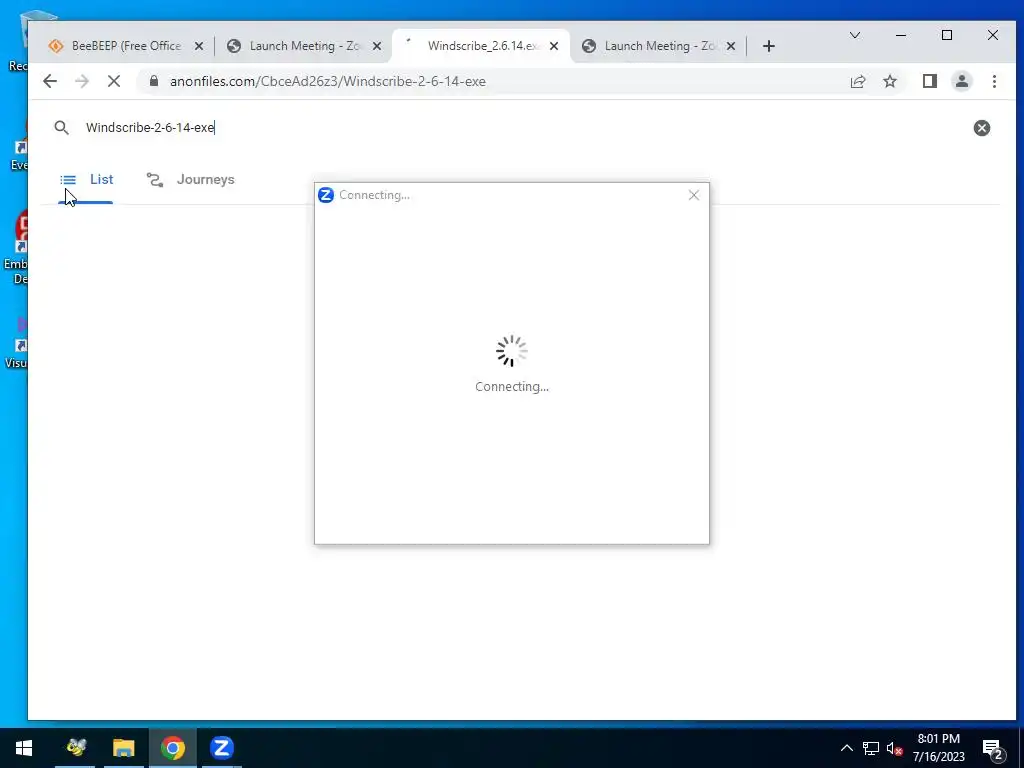
Task: Click Chrome taskbar icon
Action: [172, 748]
